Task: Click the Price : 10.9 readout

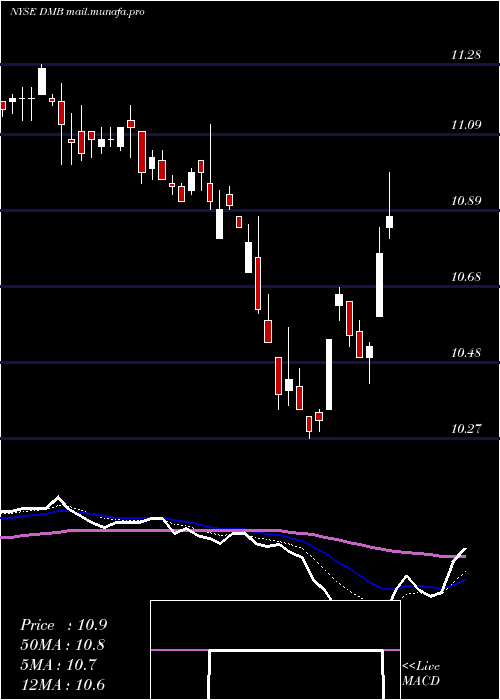Action: click(63, 625)
